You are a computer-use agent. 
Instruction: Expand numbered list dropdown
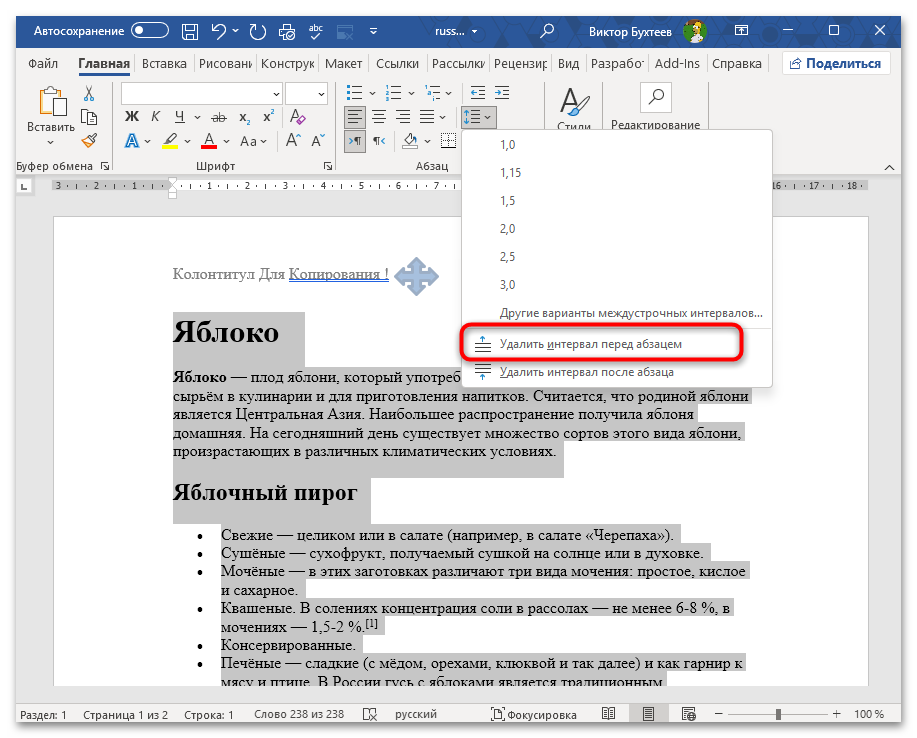pos(411,93)
